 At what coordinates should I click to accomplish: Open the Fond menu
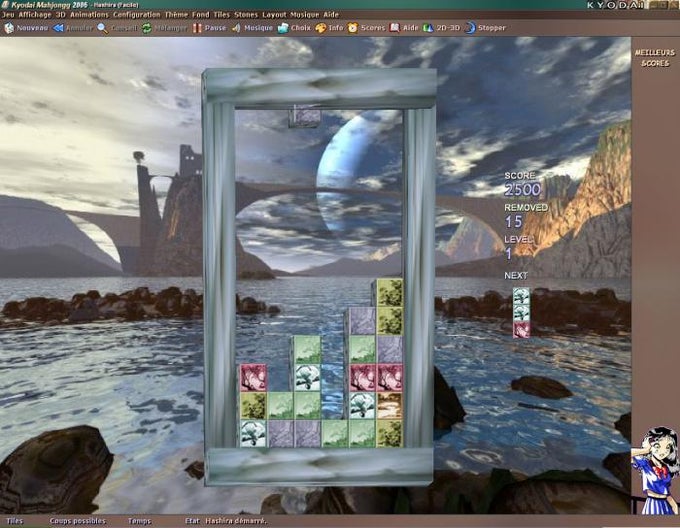[x=200, y=14]
